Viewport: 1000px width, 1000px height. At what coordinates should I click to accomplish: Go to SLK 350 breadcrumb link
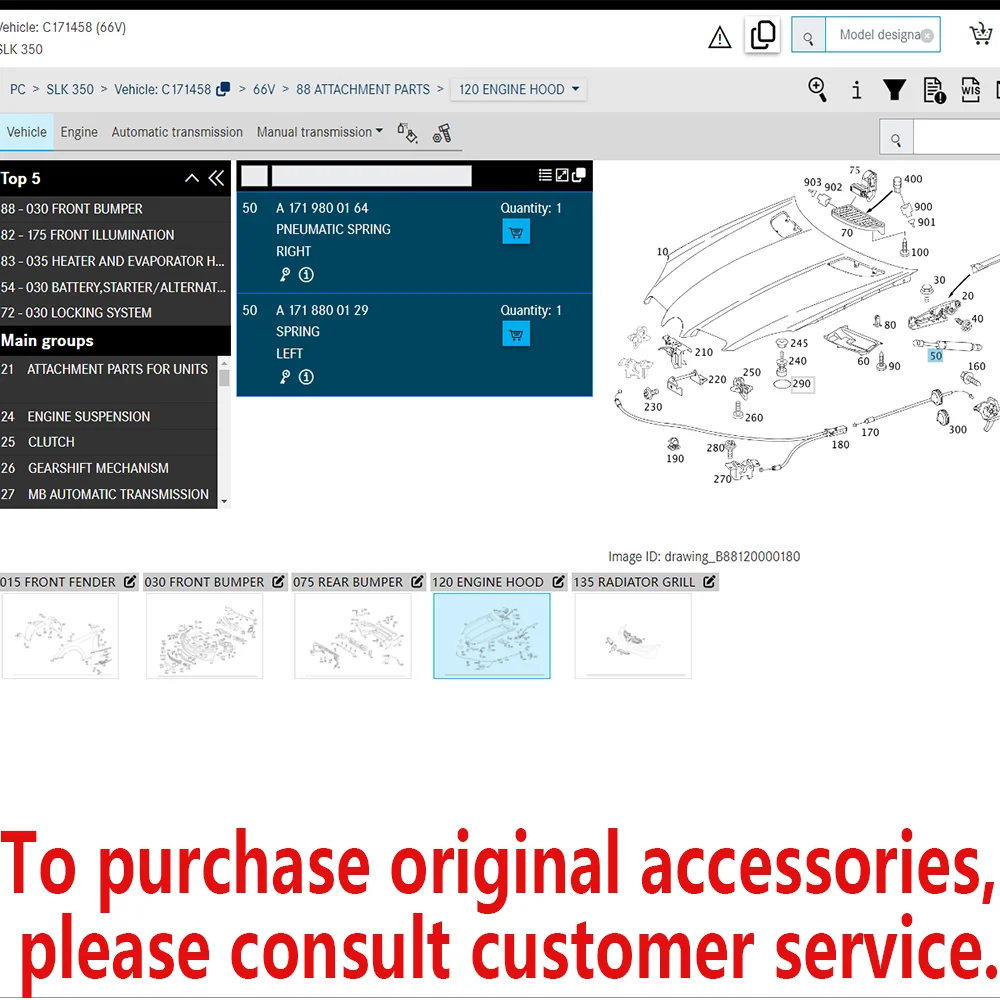(x=70, y=89)
